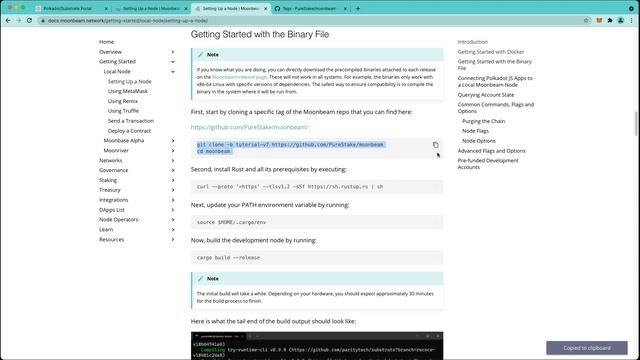640x360 pixels.
Task: Jump to Purging the Chain
Action: [x=483, y=121]
